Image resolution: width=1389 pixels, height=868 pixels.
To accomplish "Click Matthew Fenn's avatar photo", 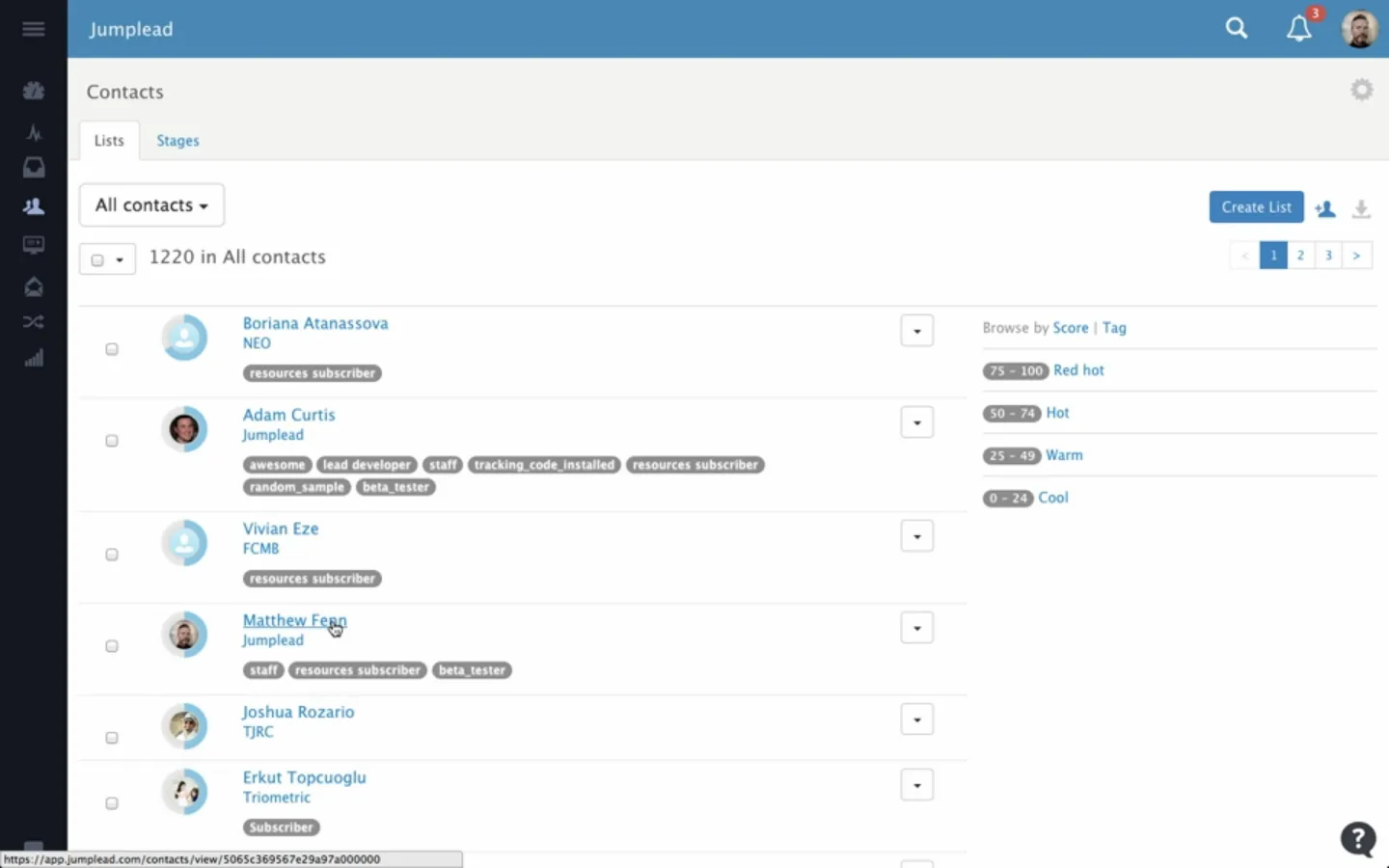I will (184, 635).
